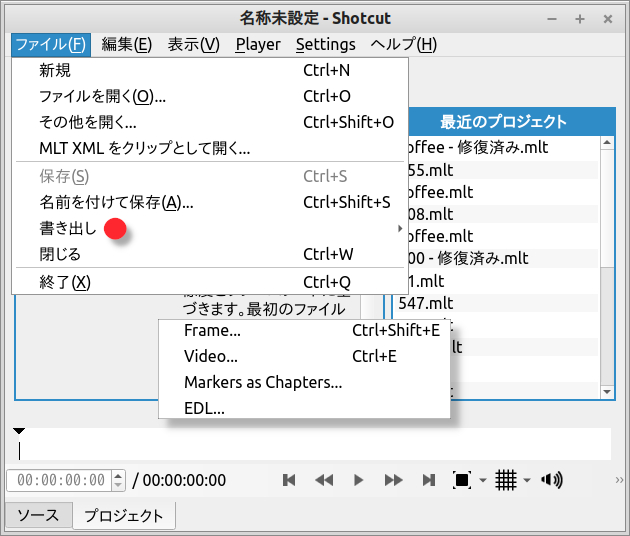
Task: Select Frame... in the export submenu
Action: [212, 330]
